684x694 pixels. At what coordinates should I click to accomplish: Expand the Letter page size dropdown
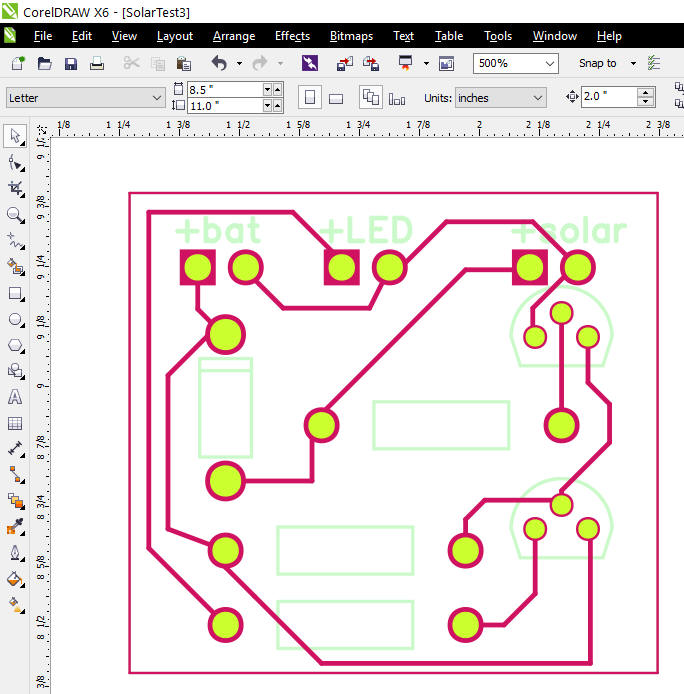[x=157, y=98]
